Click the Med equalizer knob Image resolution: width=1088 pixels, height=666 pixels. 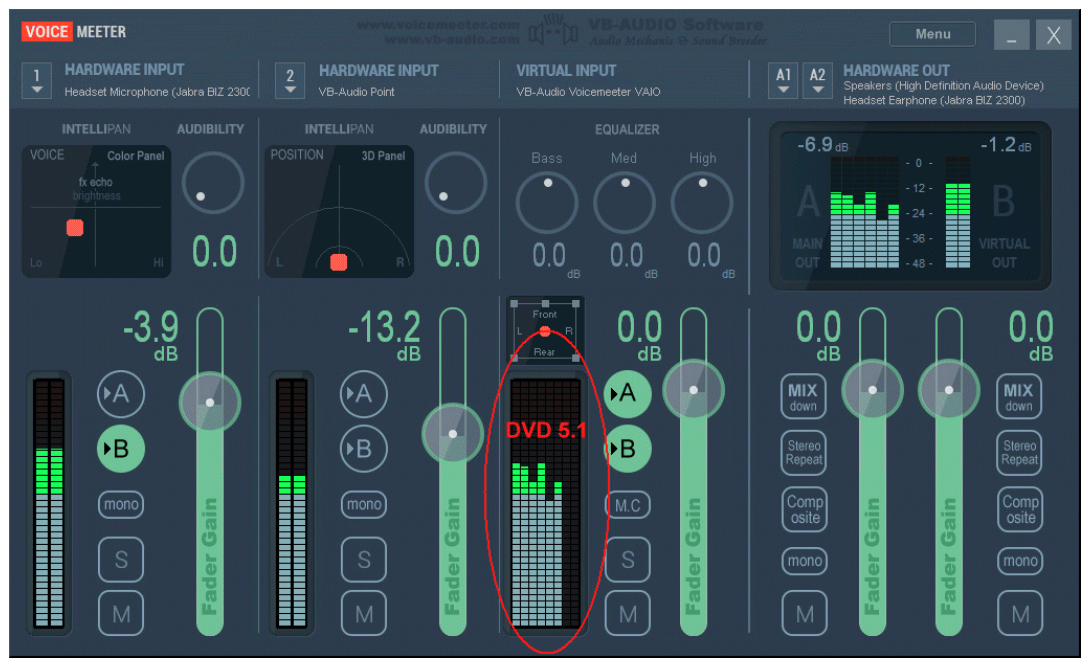(624, 203)
